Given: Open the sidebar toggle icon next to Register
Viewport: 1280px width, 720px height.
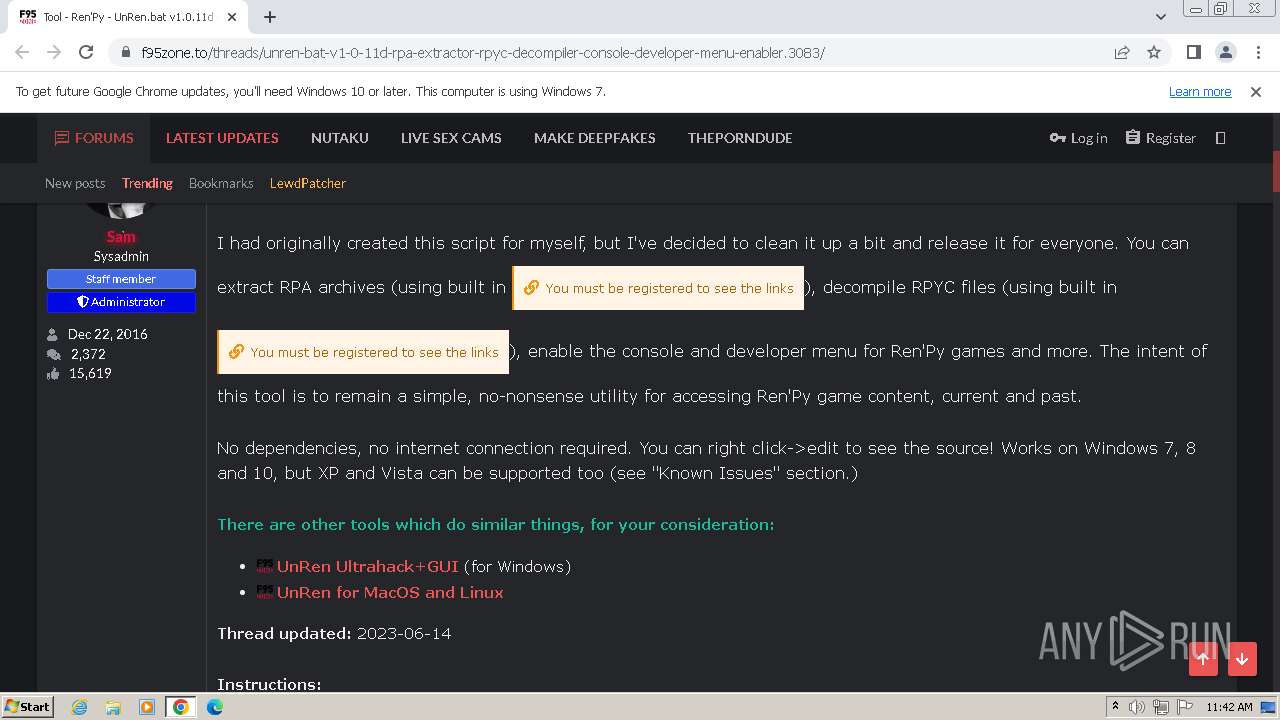Looking at the screenshot, I should (1220, 138).
